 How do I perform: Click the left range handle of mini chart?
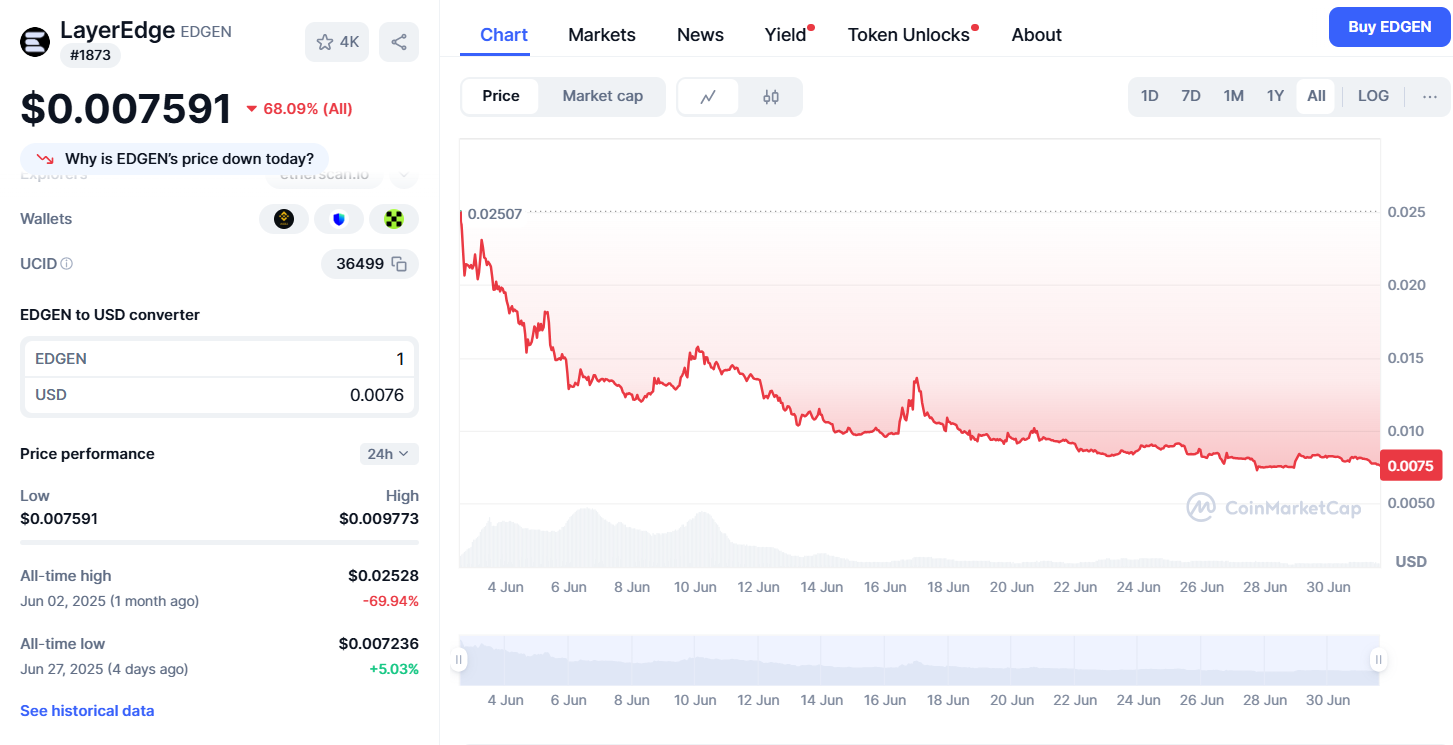[459, 659]
